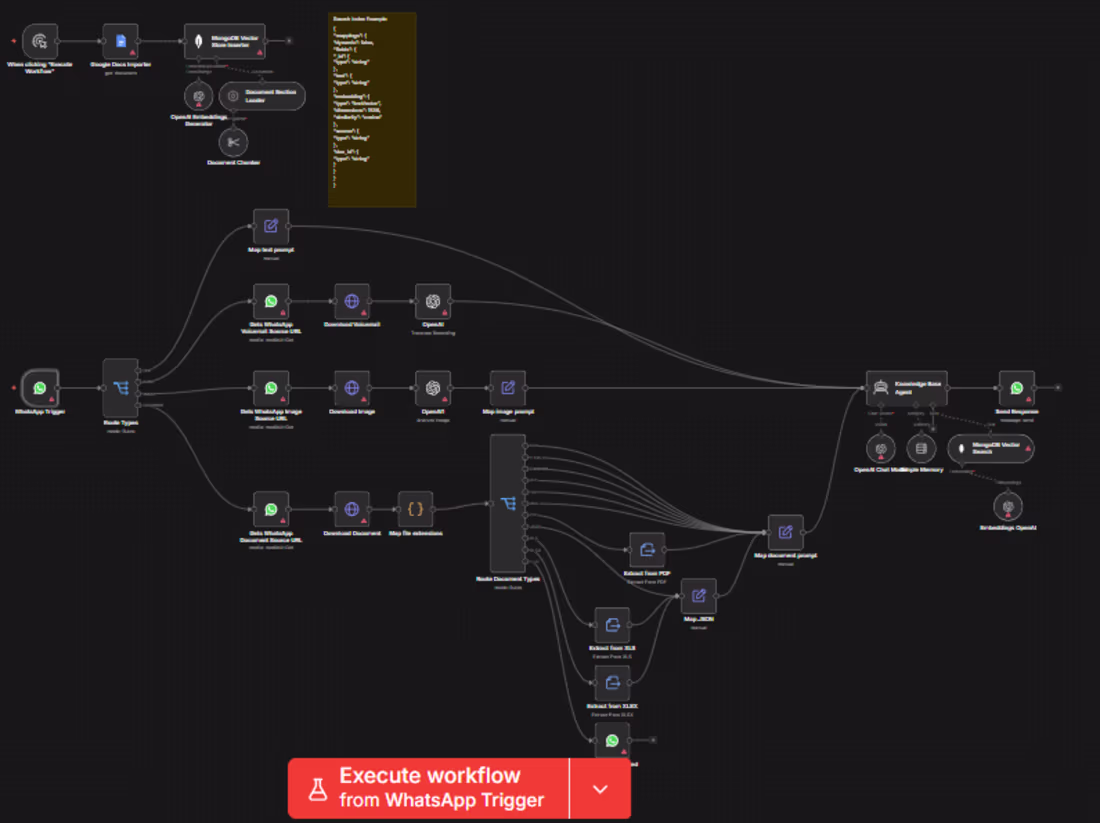Select the Route Document Types switch node
The width and height of the screenshot is (1100, 823).
[508, 503]
